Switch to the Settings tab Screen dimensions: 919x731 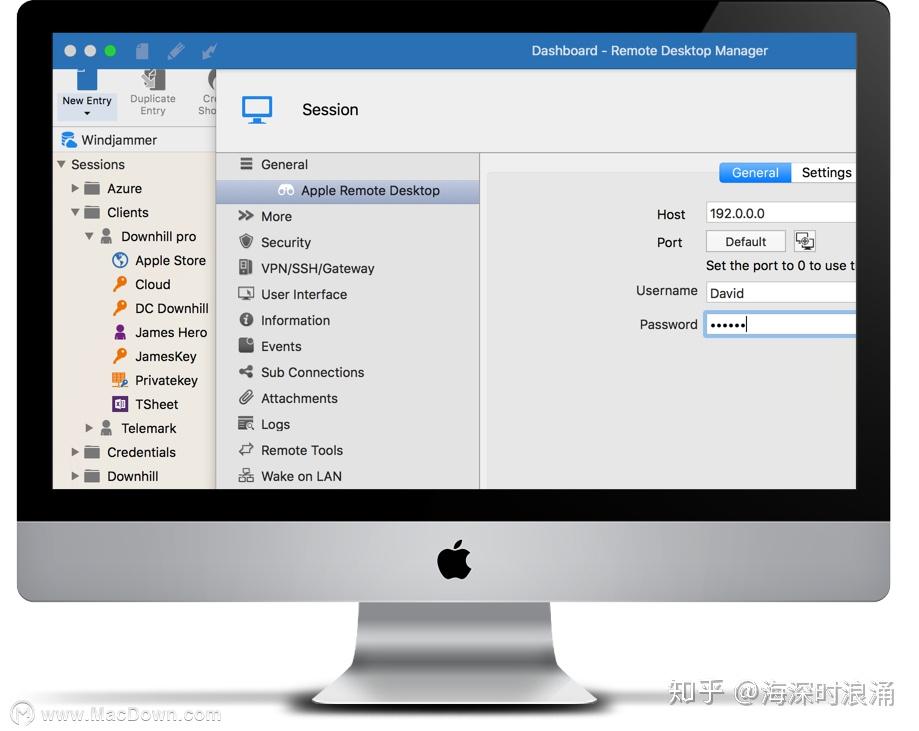point(826,172)
